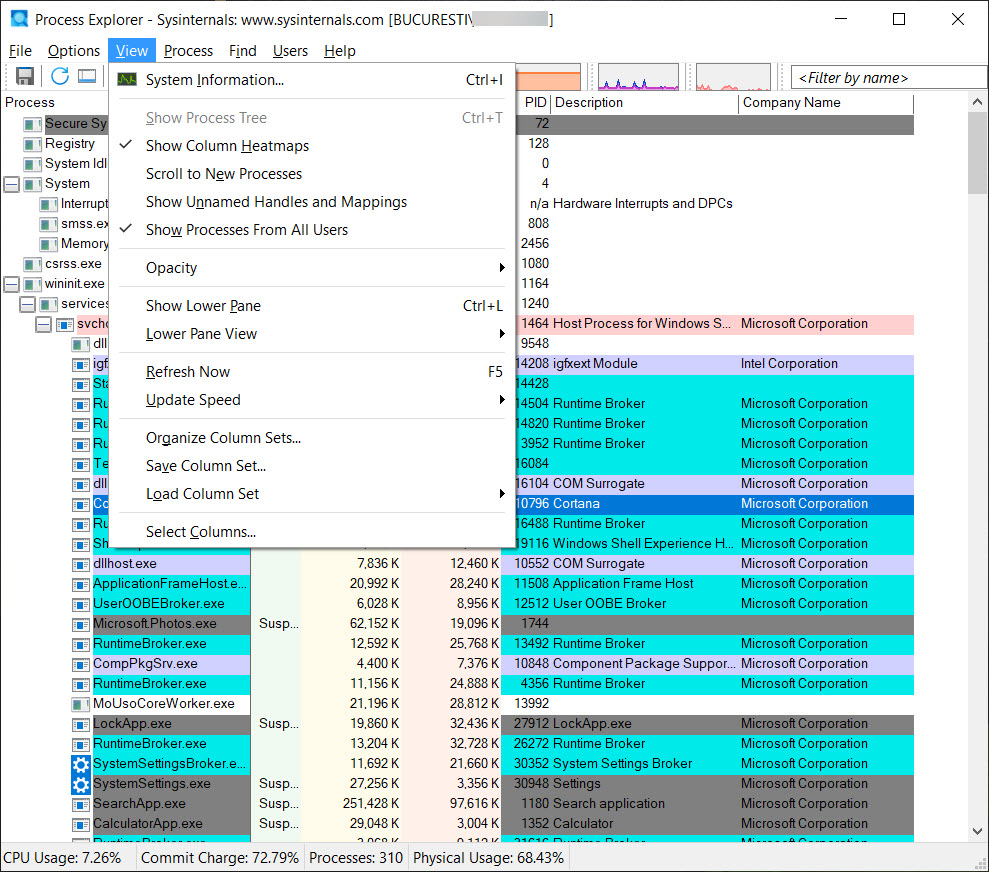
Task: Sort by the PID column header
Action: tap(534, 102)
